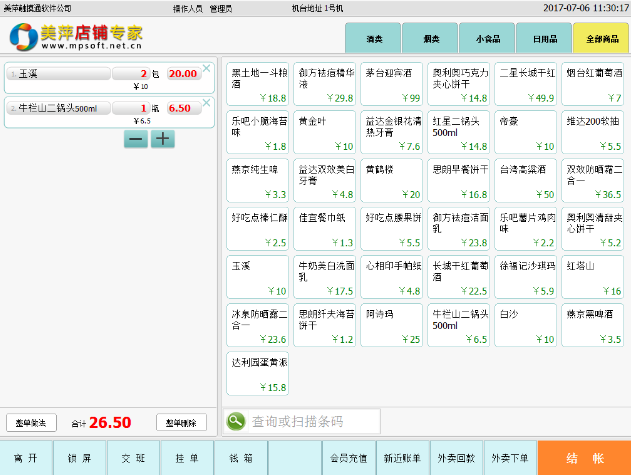The width and height of the screenshot is (631, 475).
Task: Add 佳宜餐巾纸 ¥1.3 product
Action: point(325,229)
